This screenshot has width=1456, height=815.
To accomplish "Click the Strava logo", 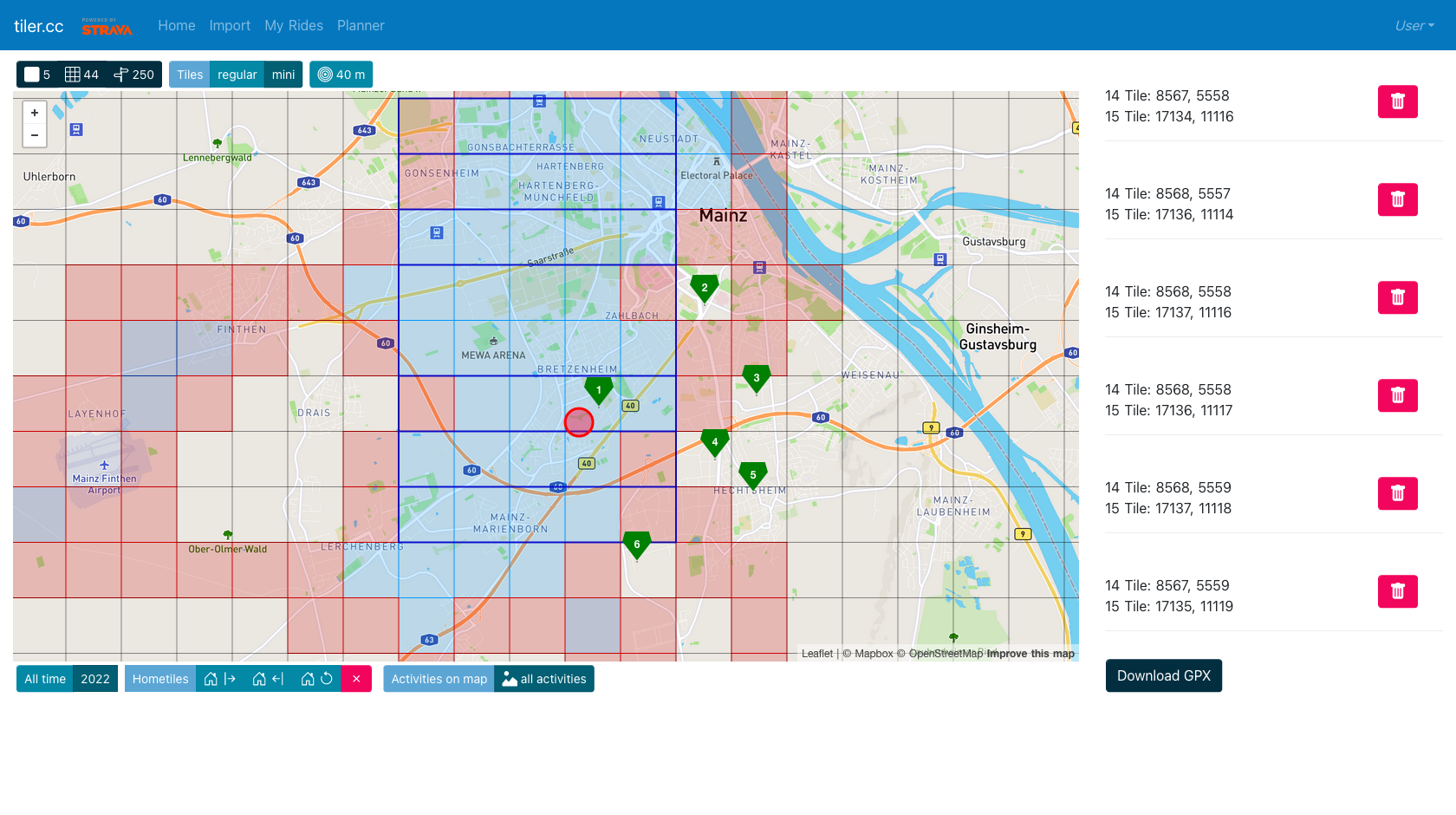I will tap(107, 26).
